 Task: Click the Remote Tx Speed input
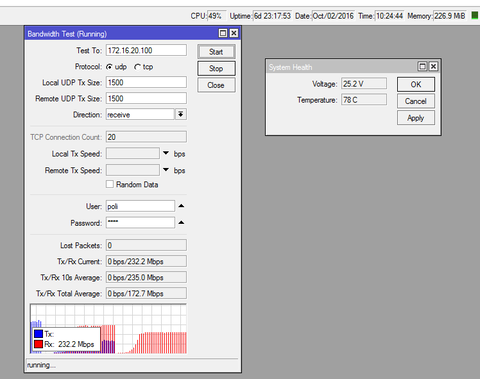tap(133, 170)
